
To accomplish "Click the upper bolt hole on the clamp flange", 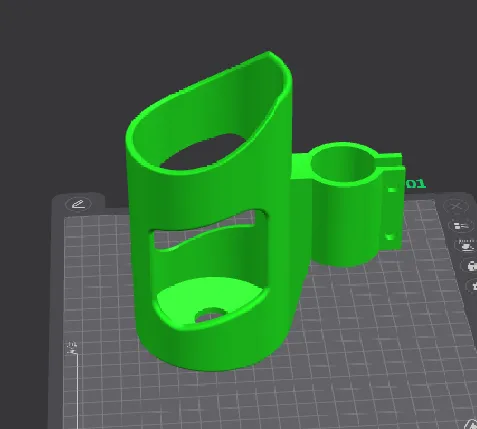I will [392, 190].
